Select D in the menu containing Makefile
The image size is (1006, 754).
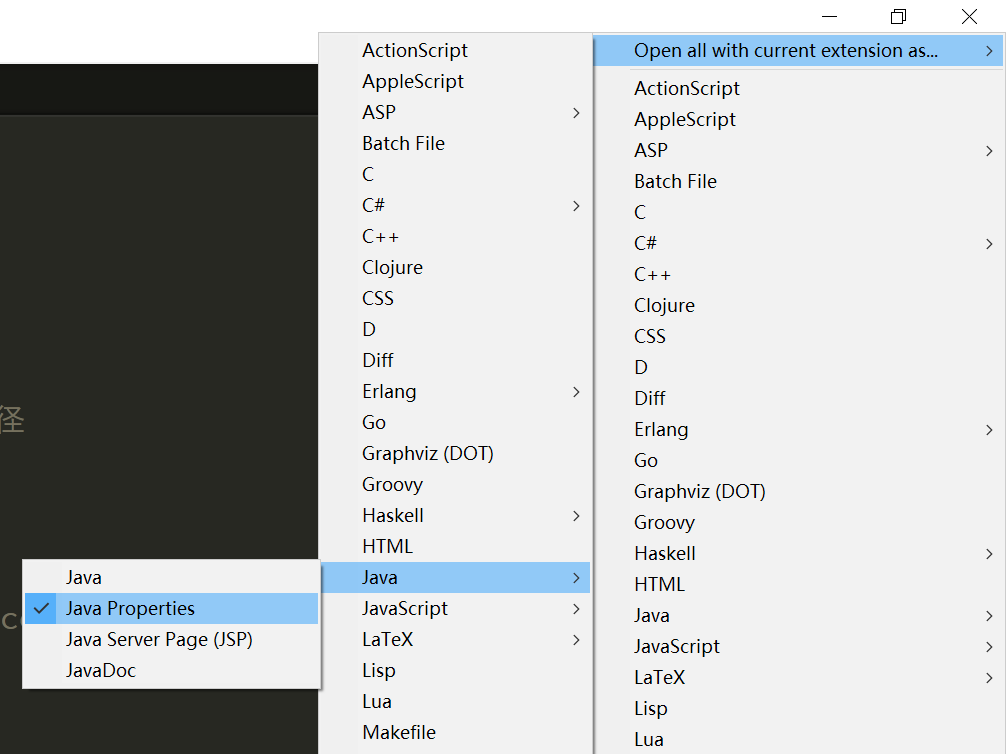(x=455, y=329)
